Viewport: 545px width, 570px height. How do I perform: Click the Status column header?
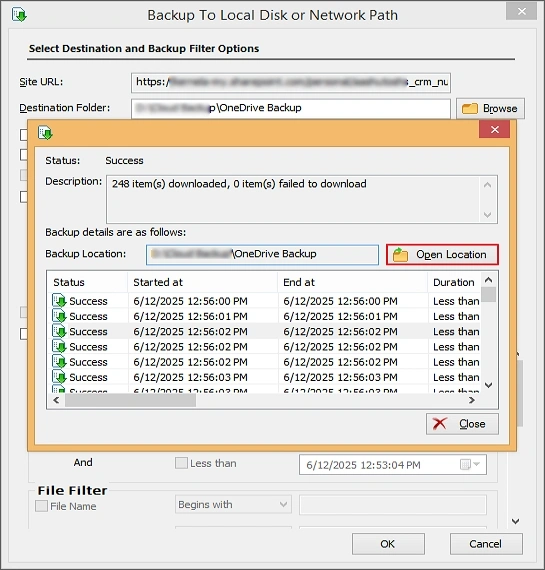87,282
